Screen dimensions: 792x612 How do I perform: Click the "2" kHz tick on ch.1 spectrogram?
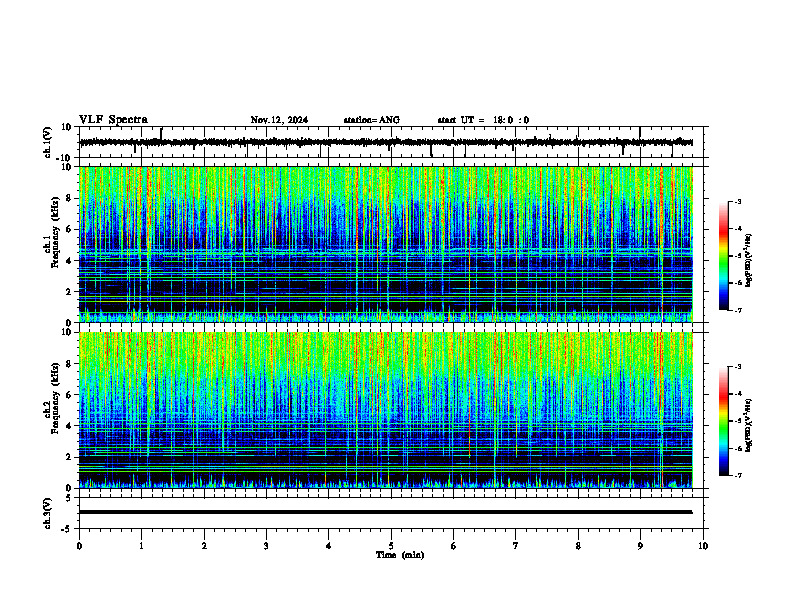click(69, 291)
